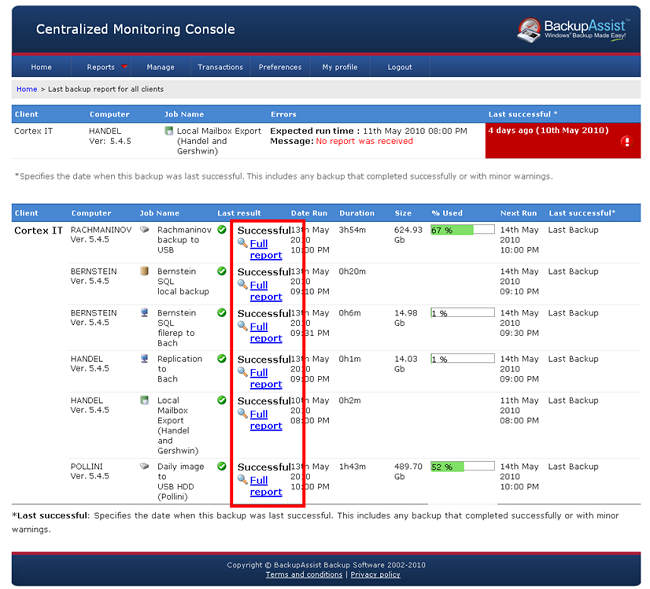Go to Transactions in the navigation bar
Image resolution: width=650 pixels, height=589 pixels.
pyautogui.click(x=220, y=67)
